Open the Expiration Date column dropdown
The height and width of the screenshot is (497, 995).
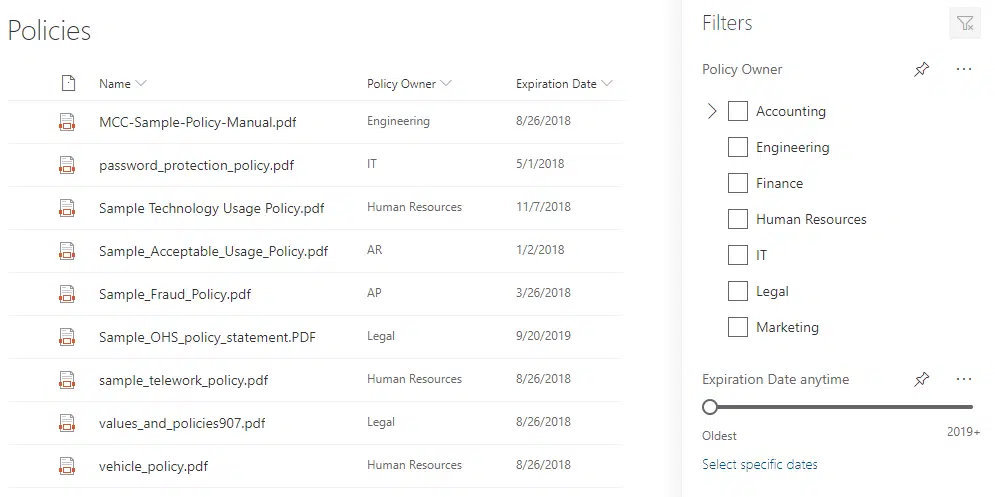(x=564, y=84)
